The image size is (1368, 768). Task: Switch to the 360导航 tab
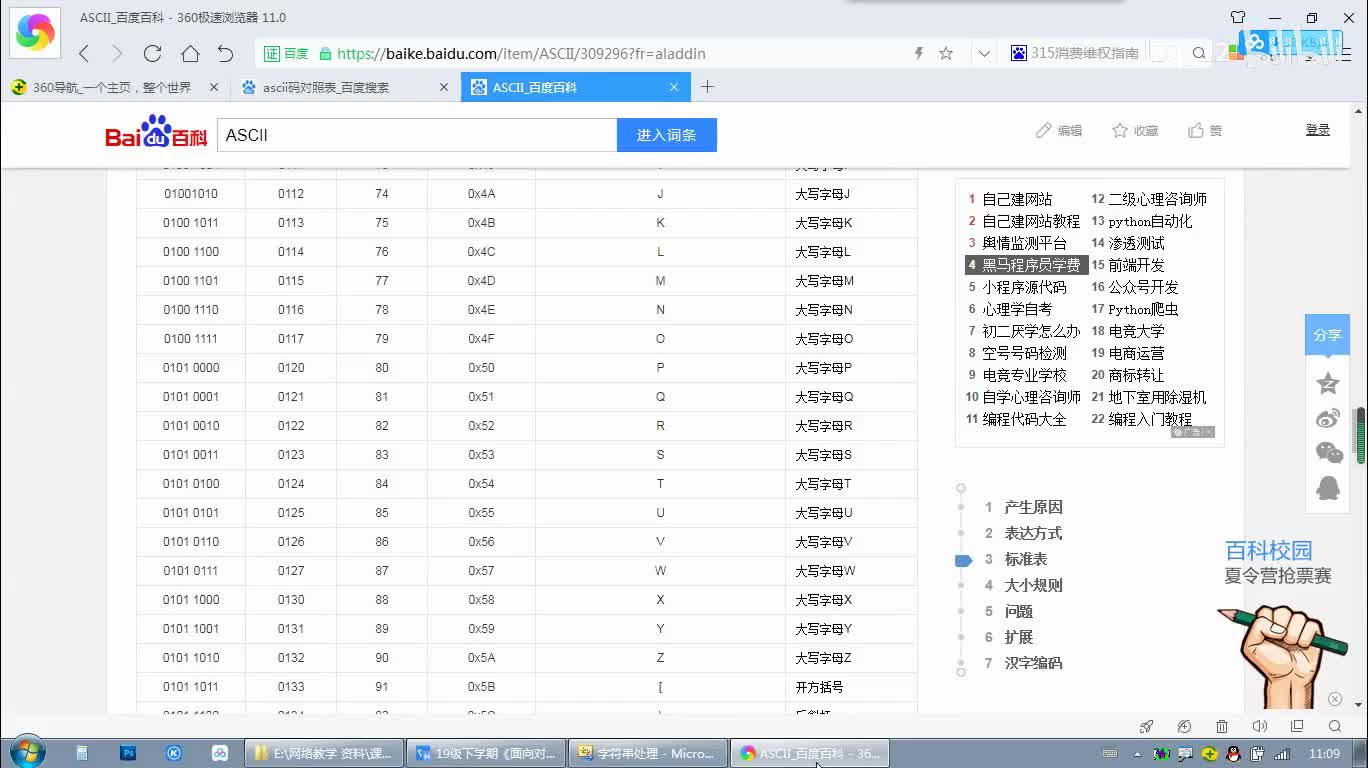pyautogui.click(x=111, y=88)
